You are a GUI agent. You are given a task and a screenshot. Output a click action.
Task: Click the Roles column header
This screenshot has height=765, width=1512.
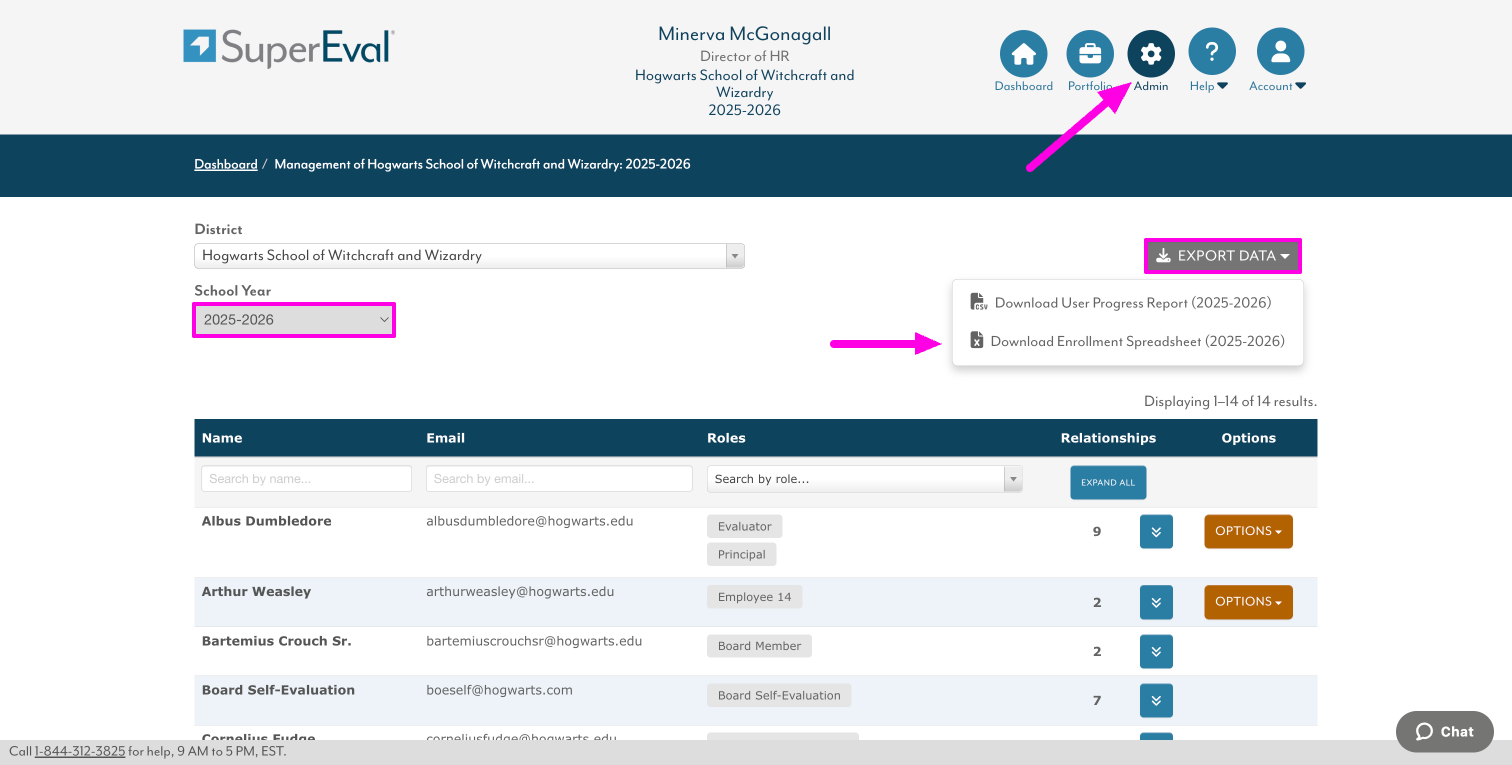pyautogui.click(x=726, y=438)
